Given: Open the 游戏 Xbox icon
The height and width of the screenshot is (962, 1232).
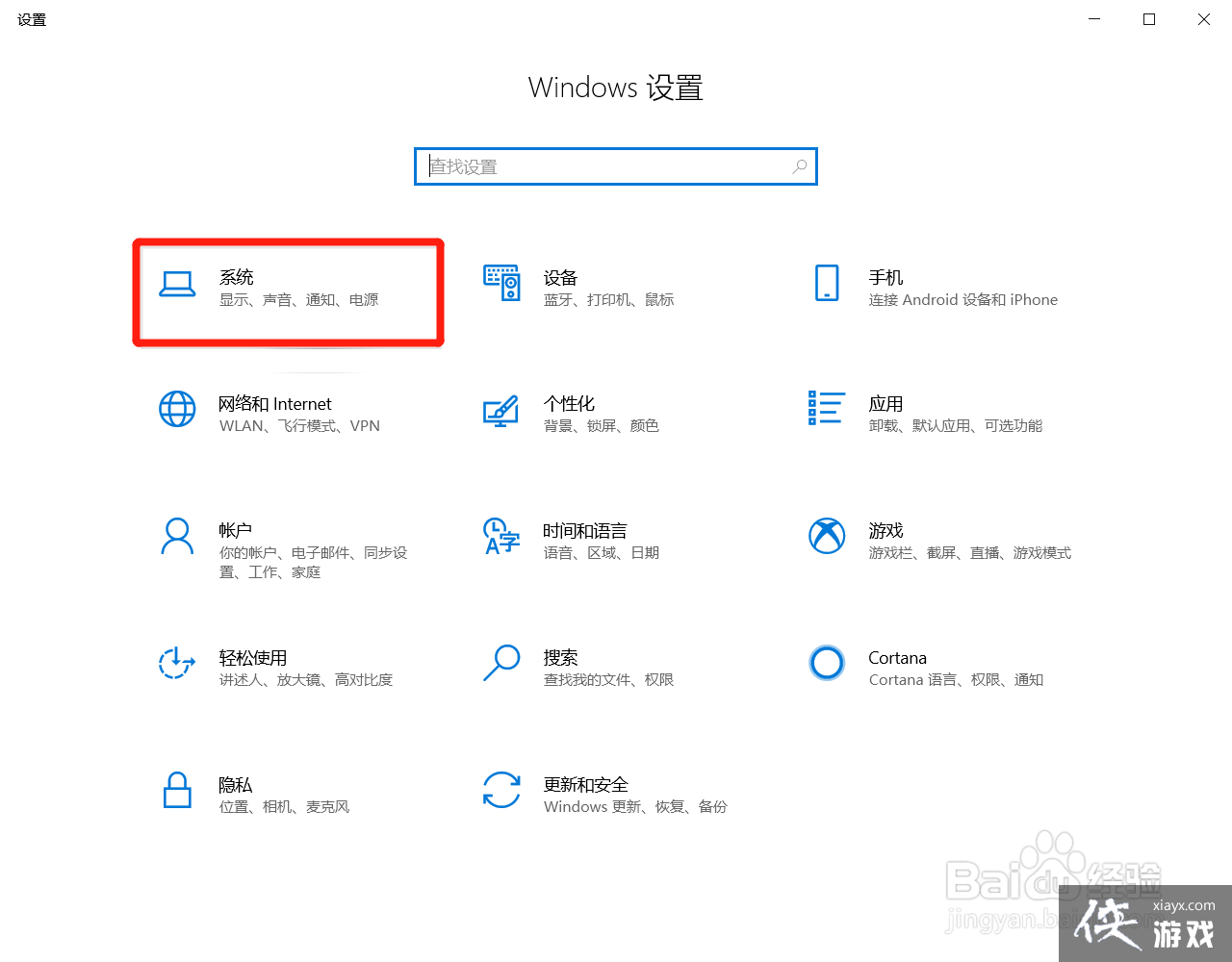Looking at the screenshot, I should (827, 537).
